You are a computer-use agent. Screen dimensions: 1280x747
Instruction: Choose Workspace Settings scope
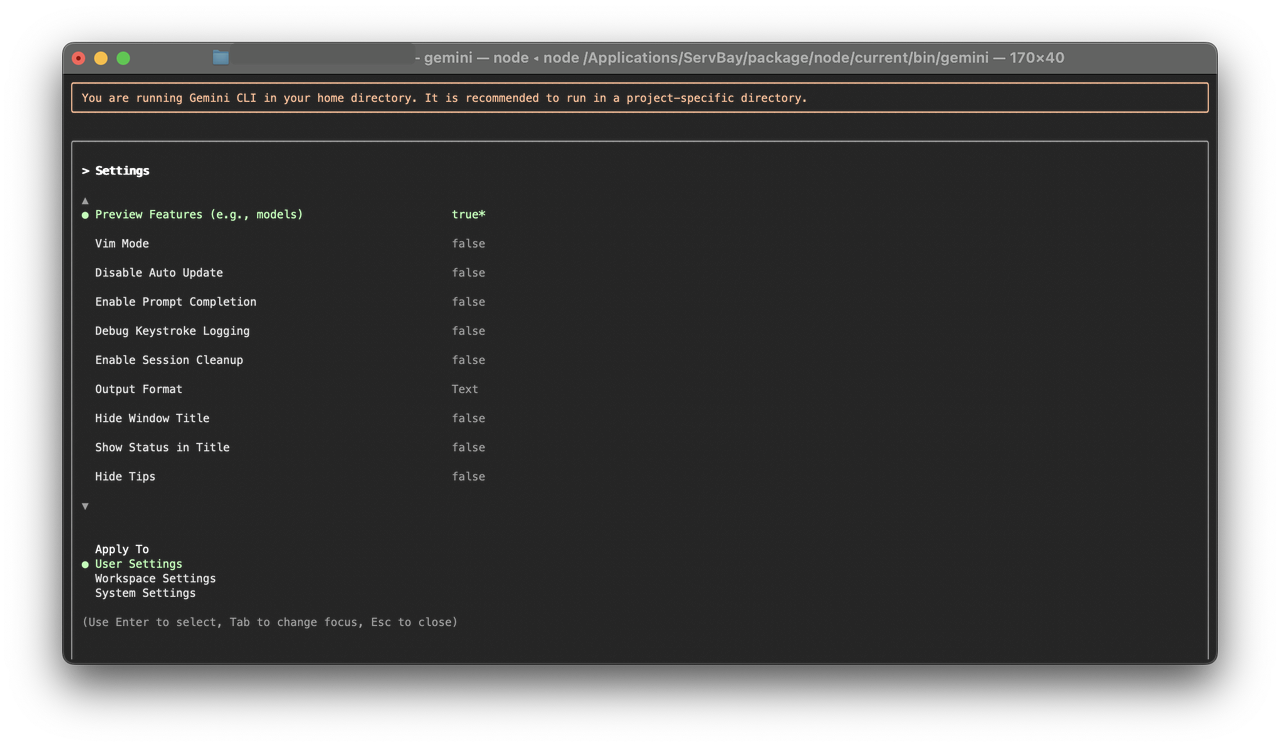pyautogui.click(x=155, y=578)
